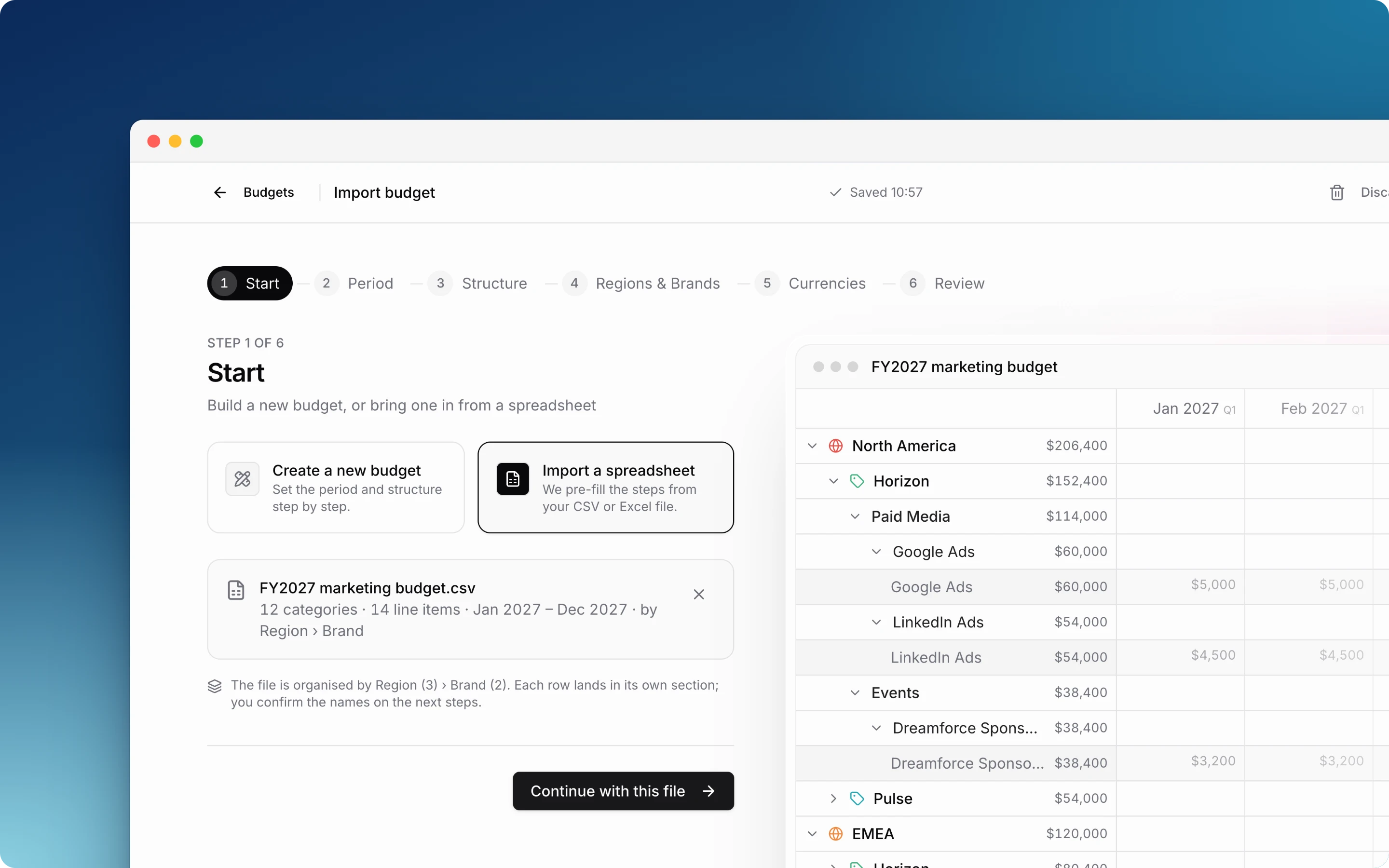This screenshot has width=1389, height=868.
Task: Go to step 5 Currencies
Action: [x=810, y=283]
